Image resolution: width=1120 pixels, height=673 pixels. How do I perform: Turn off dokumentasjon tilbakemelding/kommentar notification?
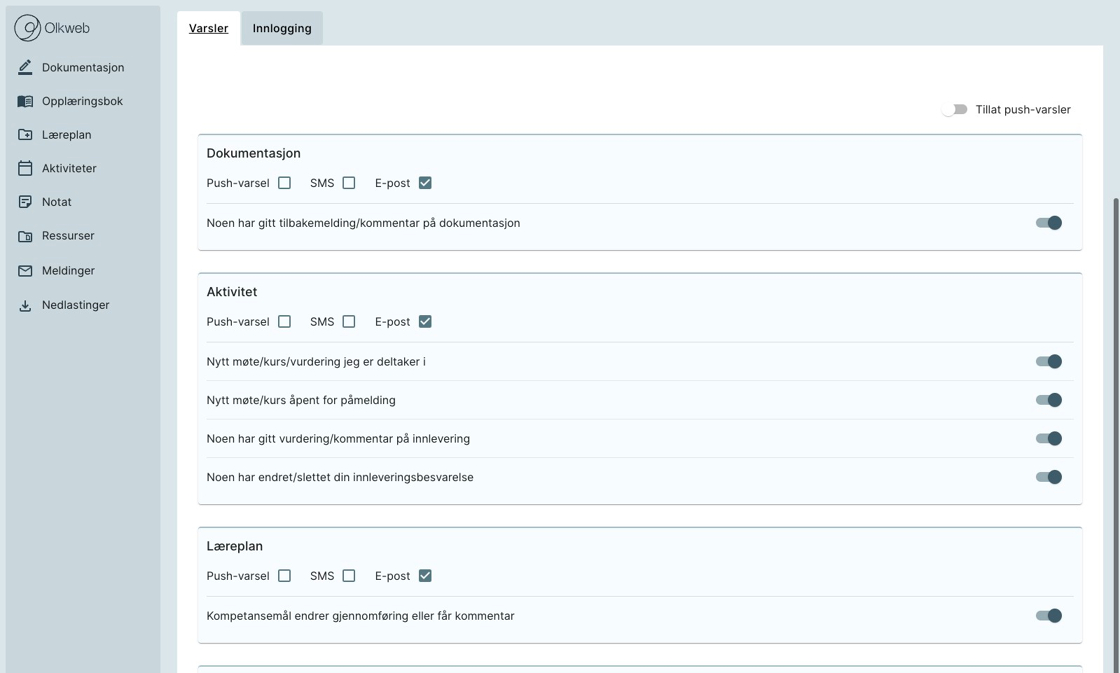coord(1048,223)
